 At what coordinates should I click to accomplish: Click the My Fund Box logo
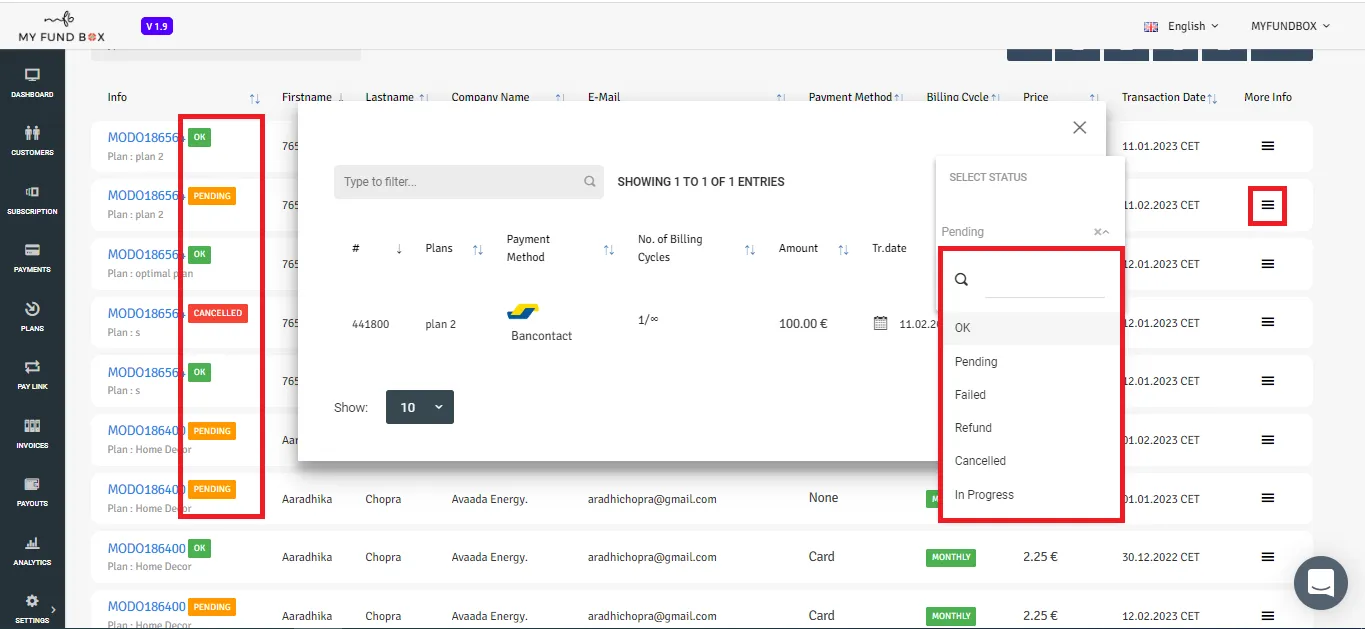61,26
